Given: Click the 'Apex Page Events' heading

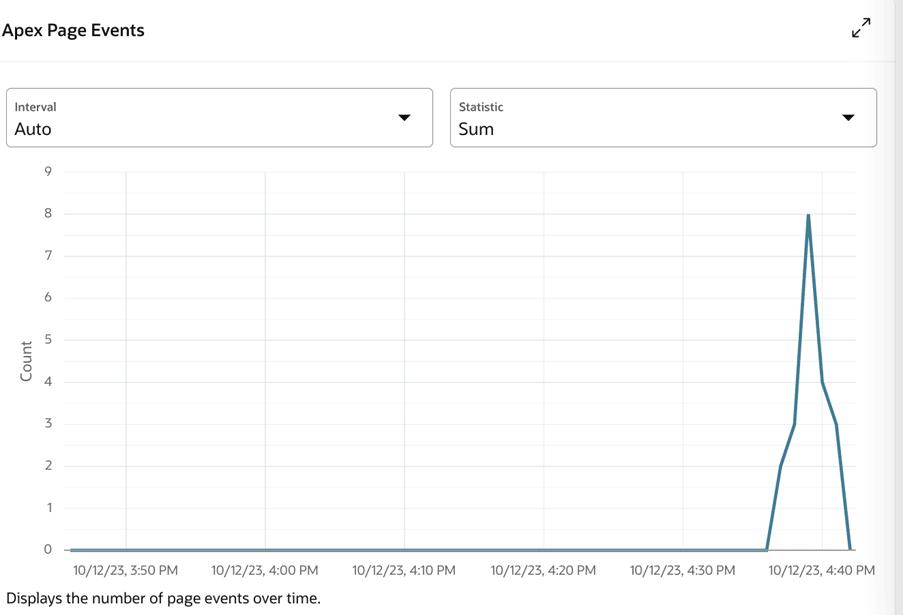Looking at the screenshot, I should tap(73, 30).
